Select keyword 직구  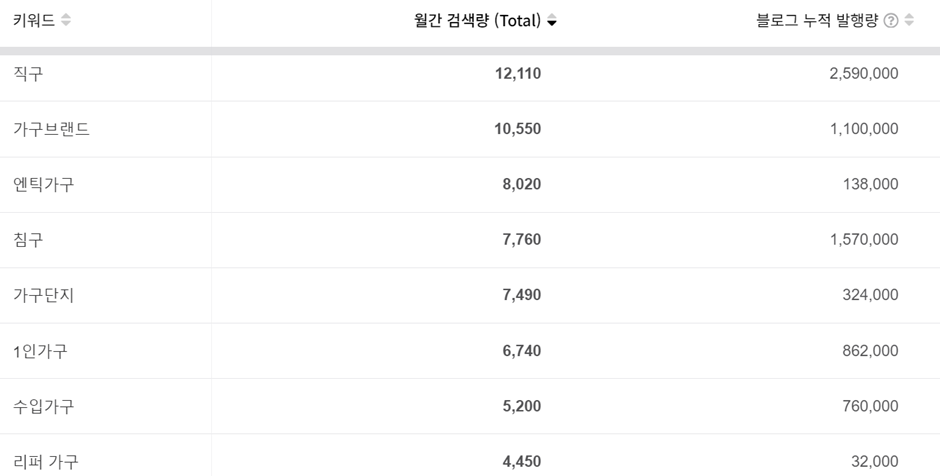[28, 74]
